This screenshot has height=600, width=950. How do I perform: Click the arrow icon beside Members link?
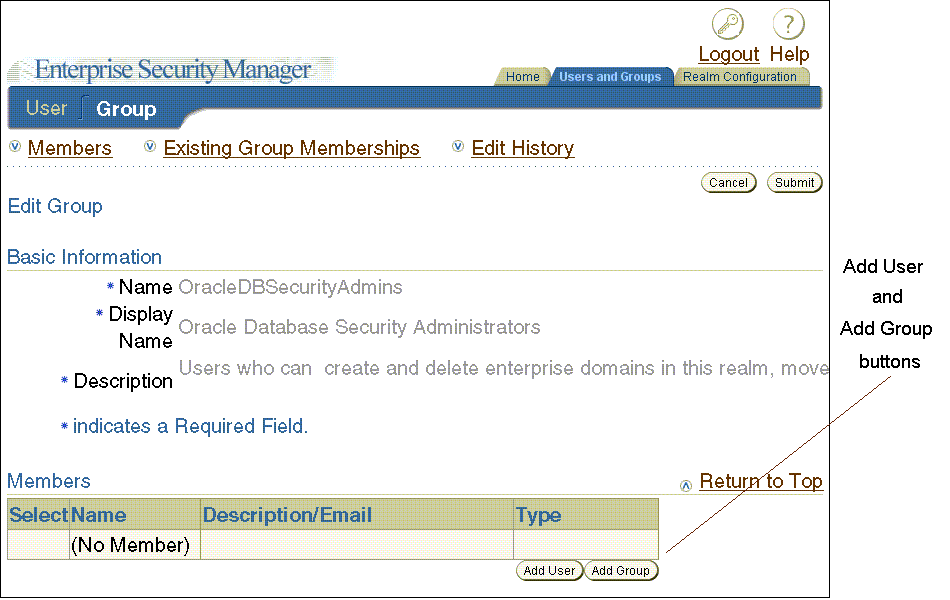[x=15, y=147]
